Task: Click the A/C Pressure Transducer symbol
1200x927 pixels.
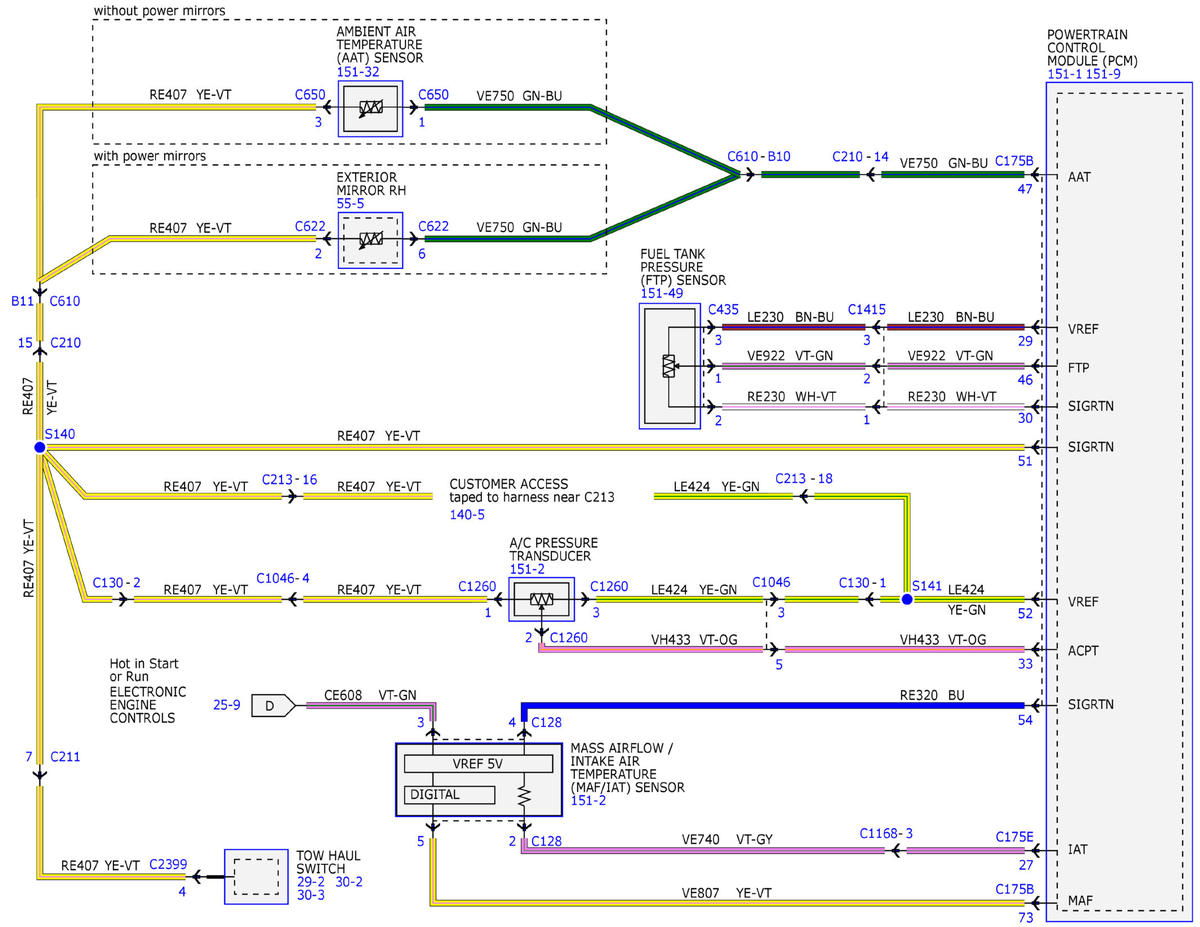Action: 541,600
